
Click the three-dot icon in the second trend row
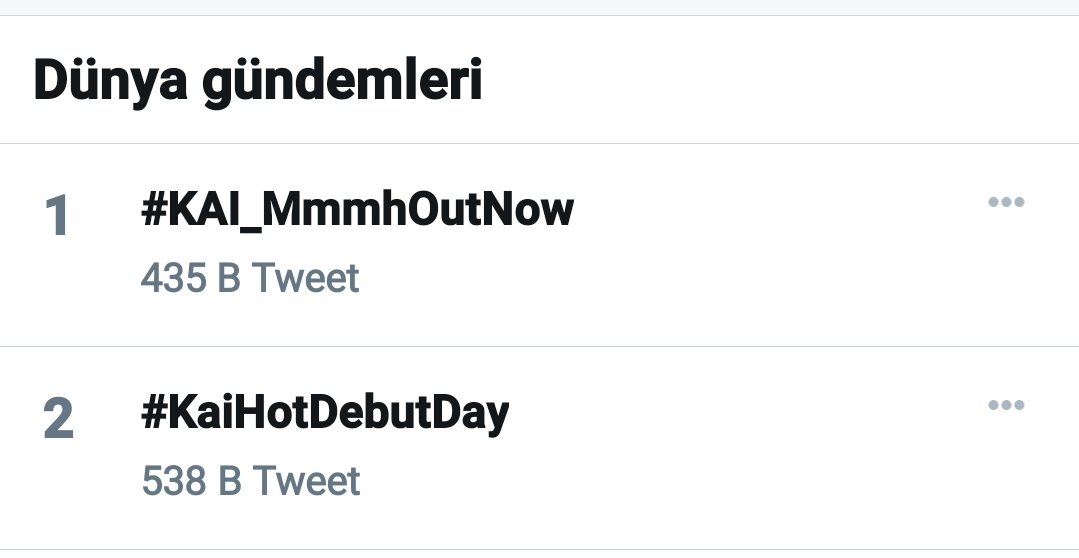1005,405
